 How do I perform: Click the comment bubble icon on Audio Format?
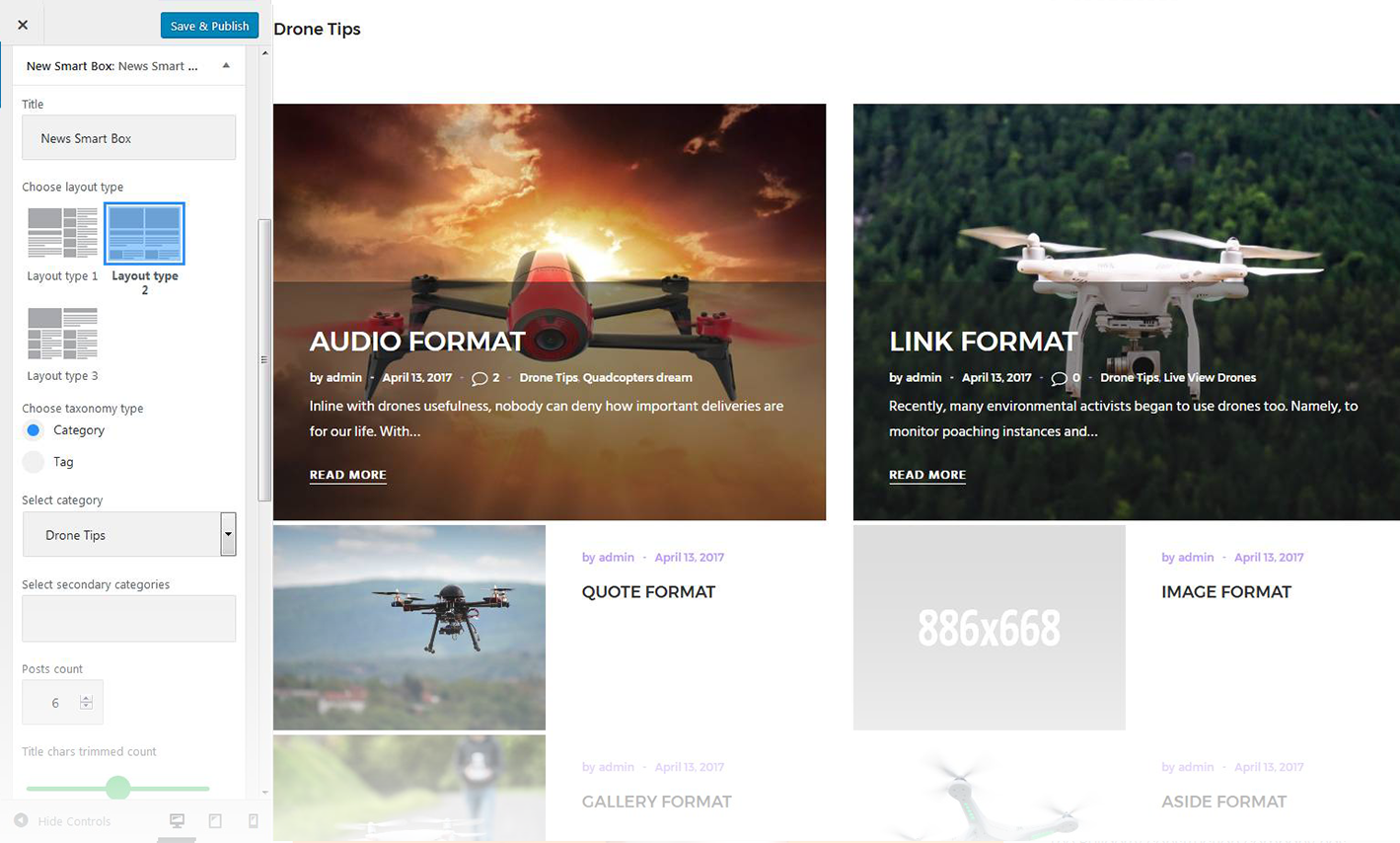click(x=479, y=378)
